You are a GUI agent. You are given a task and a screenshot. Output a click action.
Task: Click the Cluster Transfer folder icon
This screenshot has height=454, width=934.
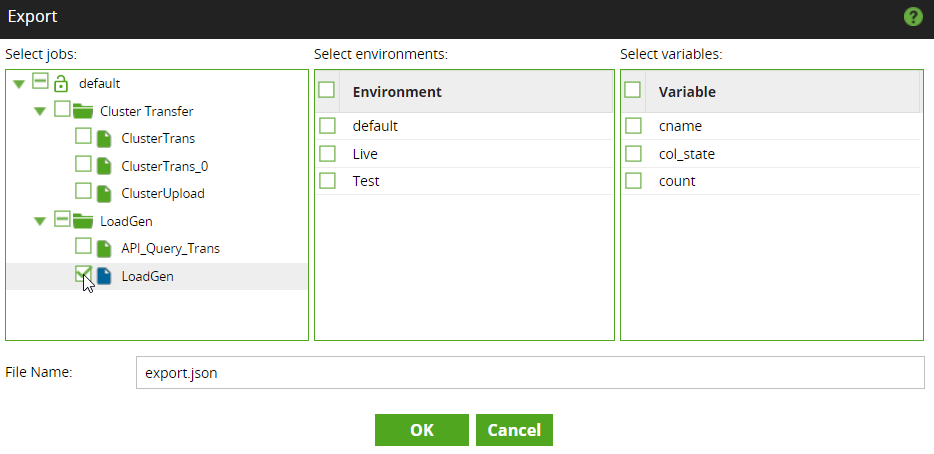tap(83, 111)
